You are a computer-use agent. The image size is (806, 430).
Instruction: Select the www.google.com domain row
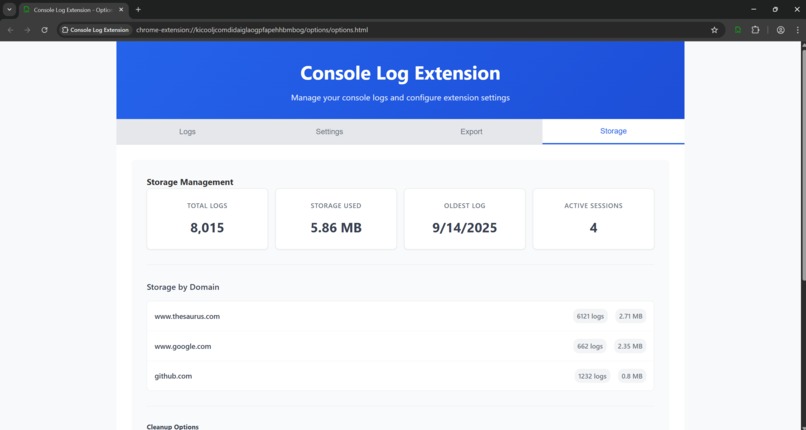point(400,346)
